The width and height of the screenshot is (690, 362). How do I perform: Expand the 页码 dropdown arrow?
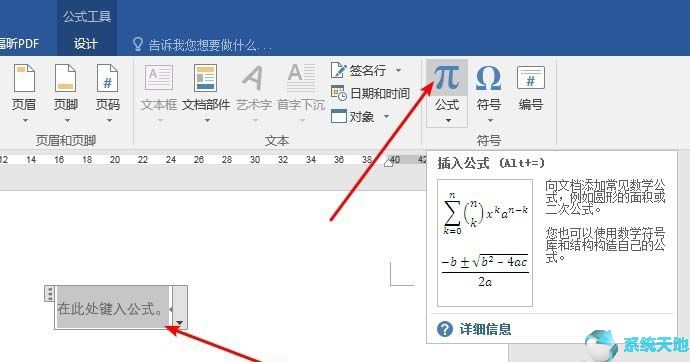[109, 121]
